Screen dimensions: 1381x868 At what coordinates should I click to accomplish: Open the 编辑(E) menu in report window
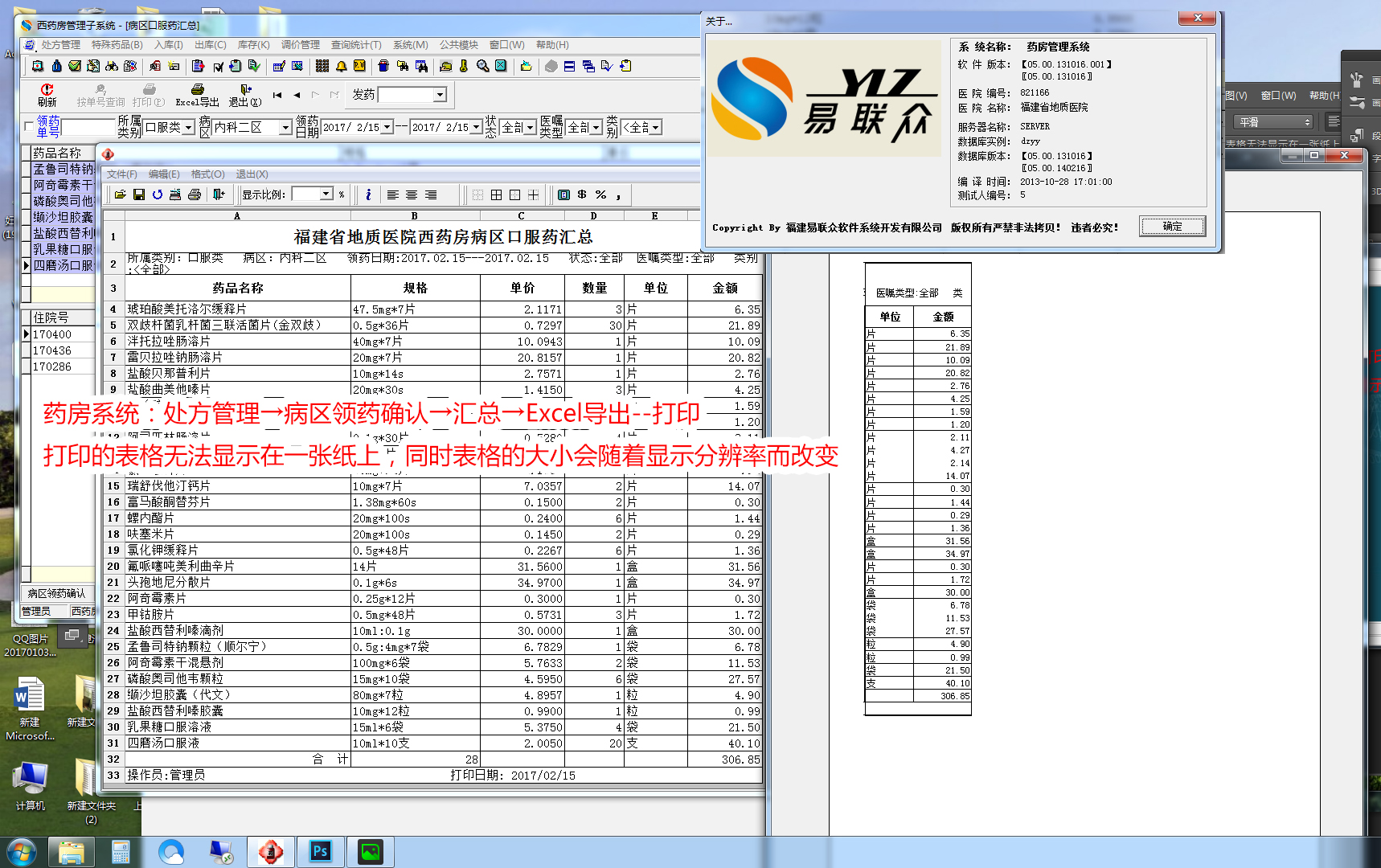pyautogui.click(x=164, y=174)
